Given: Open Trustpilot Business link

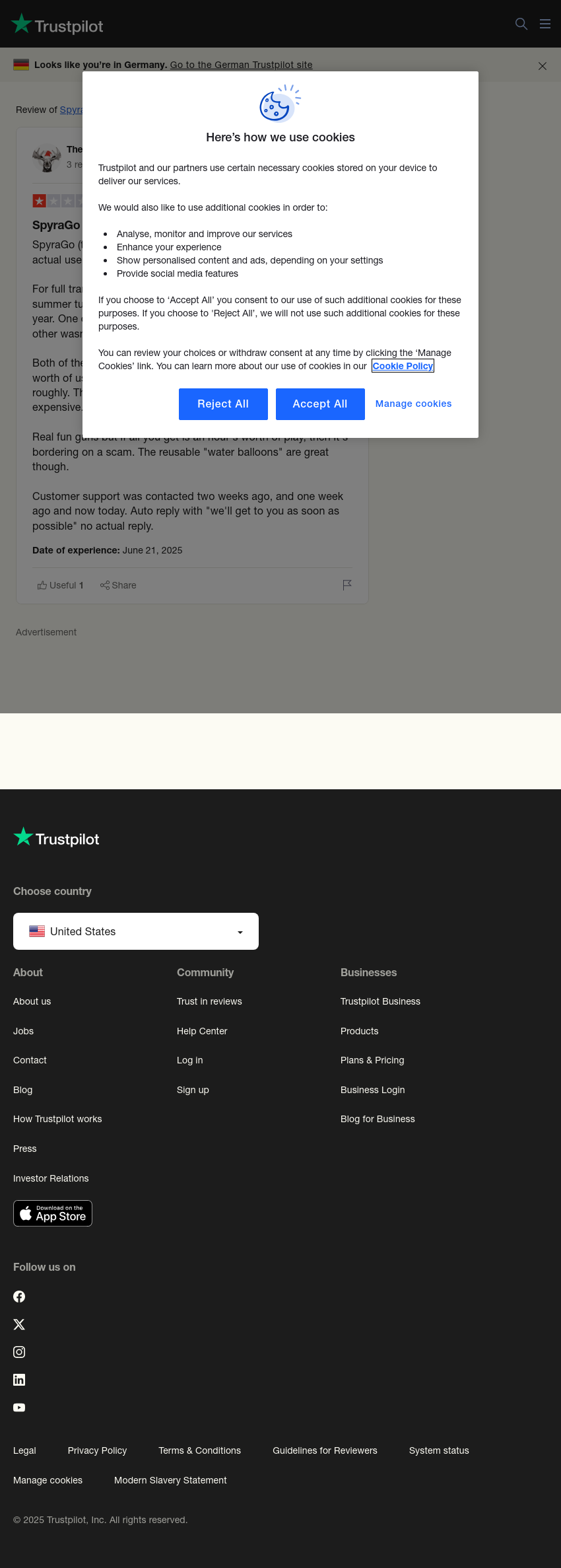Looking at the screenshot, I should [x=380, y=1001].
